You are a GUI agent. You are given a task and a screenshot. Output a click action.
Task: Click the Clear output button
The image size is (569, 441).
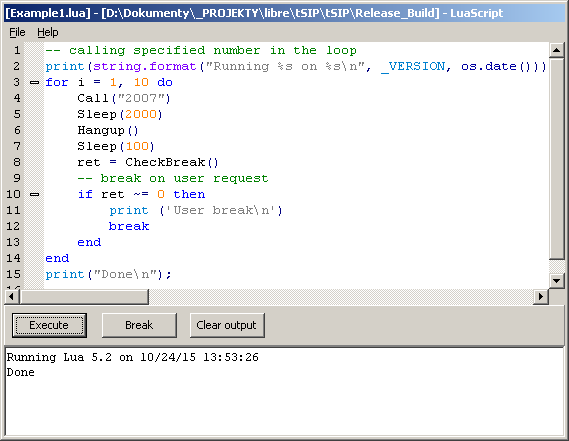227,325
